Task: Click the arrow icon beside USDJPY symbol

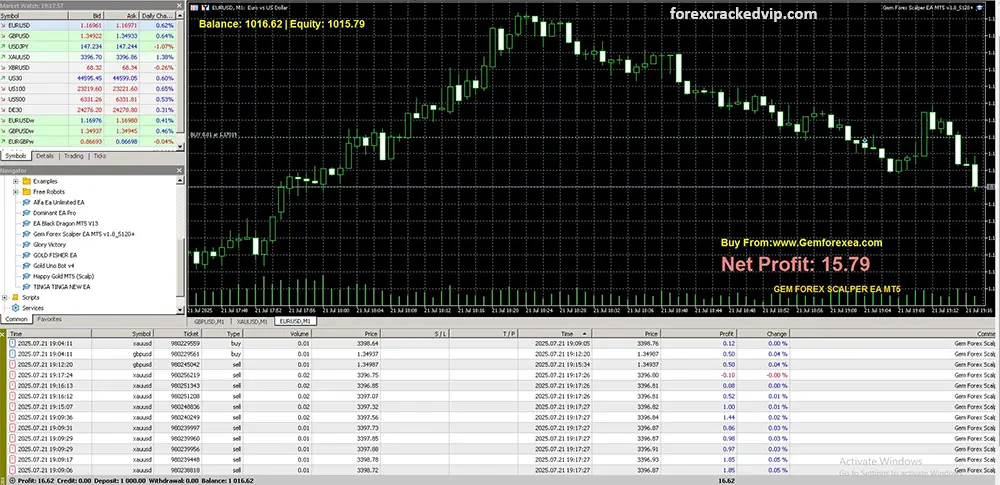Action: [3, 47]
